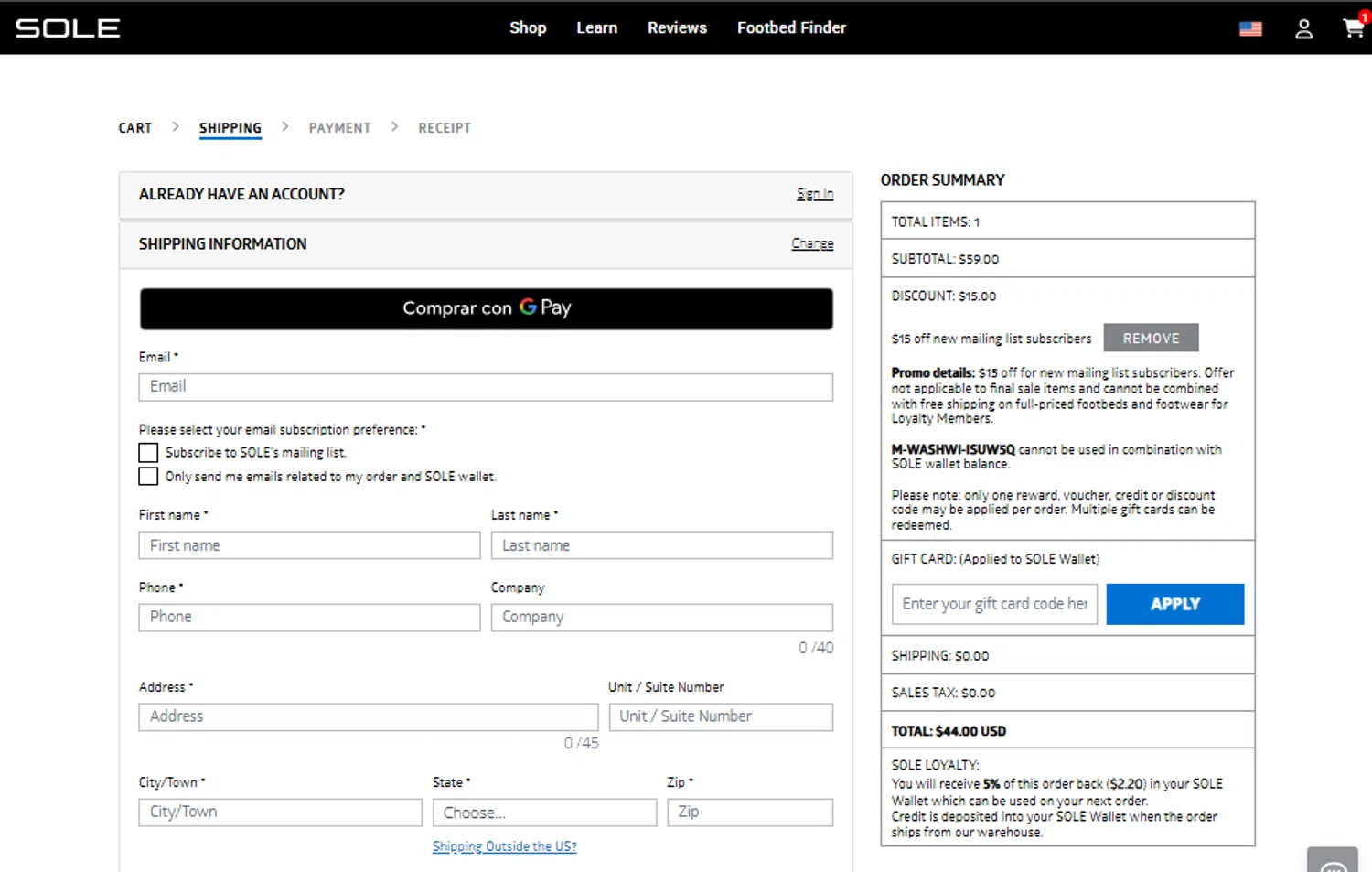Viewport: 1372px width, 872px height.
Task: Click the SUBTOTAL: $59.00 text
Action: click(945, 259)
